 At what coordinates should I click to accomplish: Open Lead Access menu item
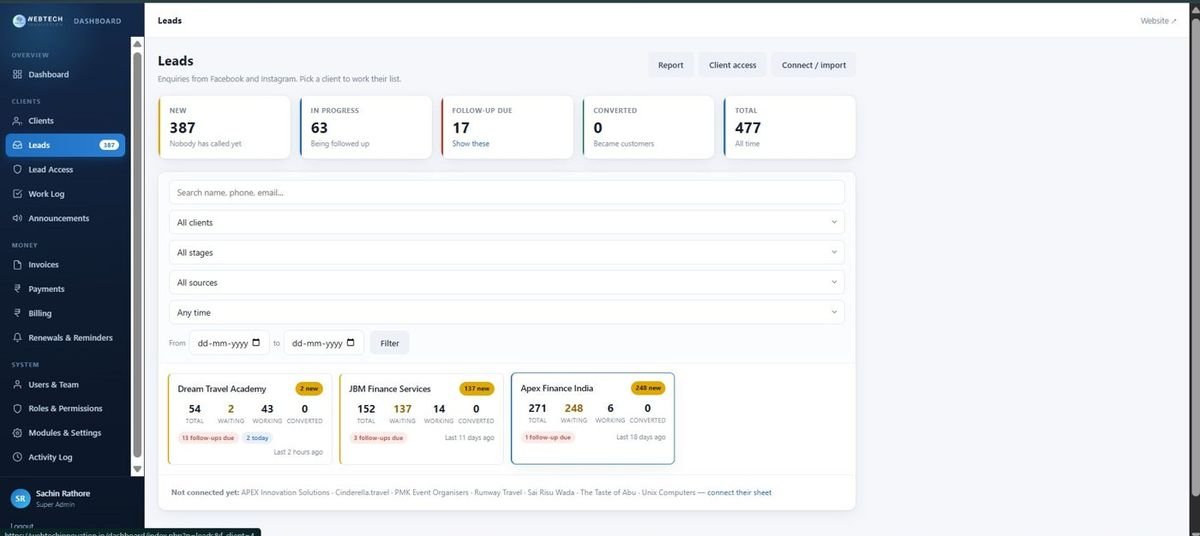click(65, 170)
